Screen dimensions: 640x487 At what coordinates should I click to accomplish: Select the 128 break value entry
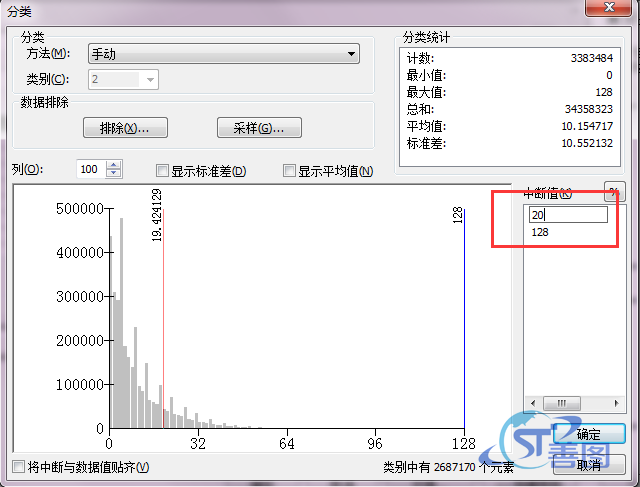[x=540, y=232]
